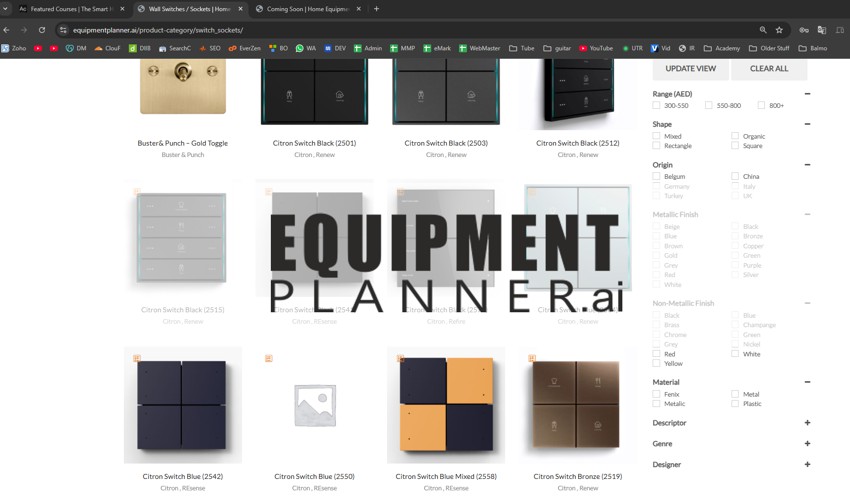The height and width of the screenshot is (501, 850).
Task: Open the Academy bookmarks folder
Action: pyautogui.click(x=722, y=48)
